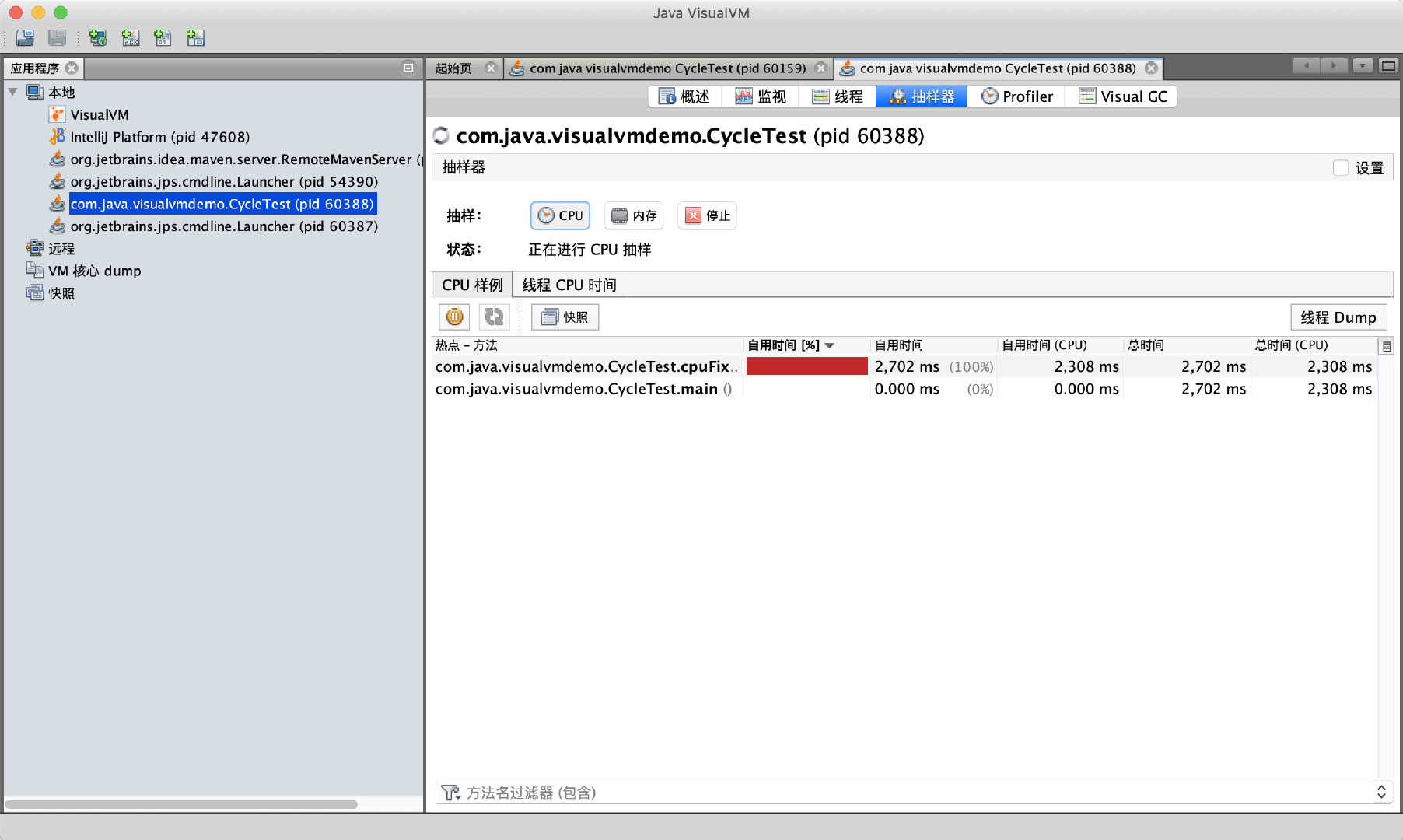Sort by 热点 - 方法 column header
Screen dimensions: 1403x840
coord(587,345)
